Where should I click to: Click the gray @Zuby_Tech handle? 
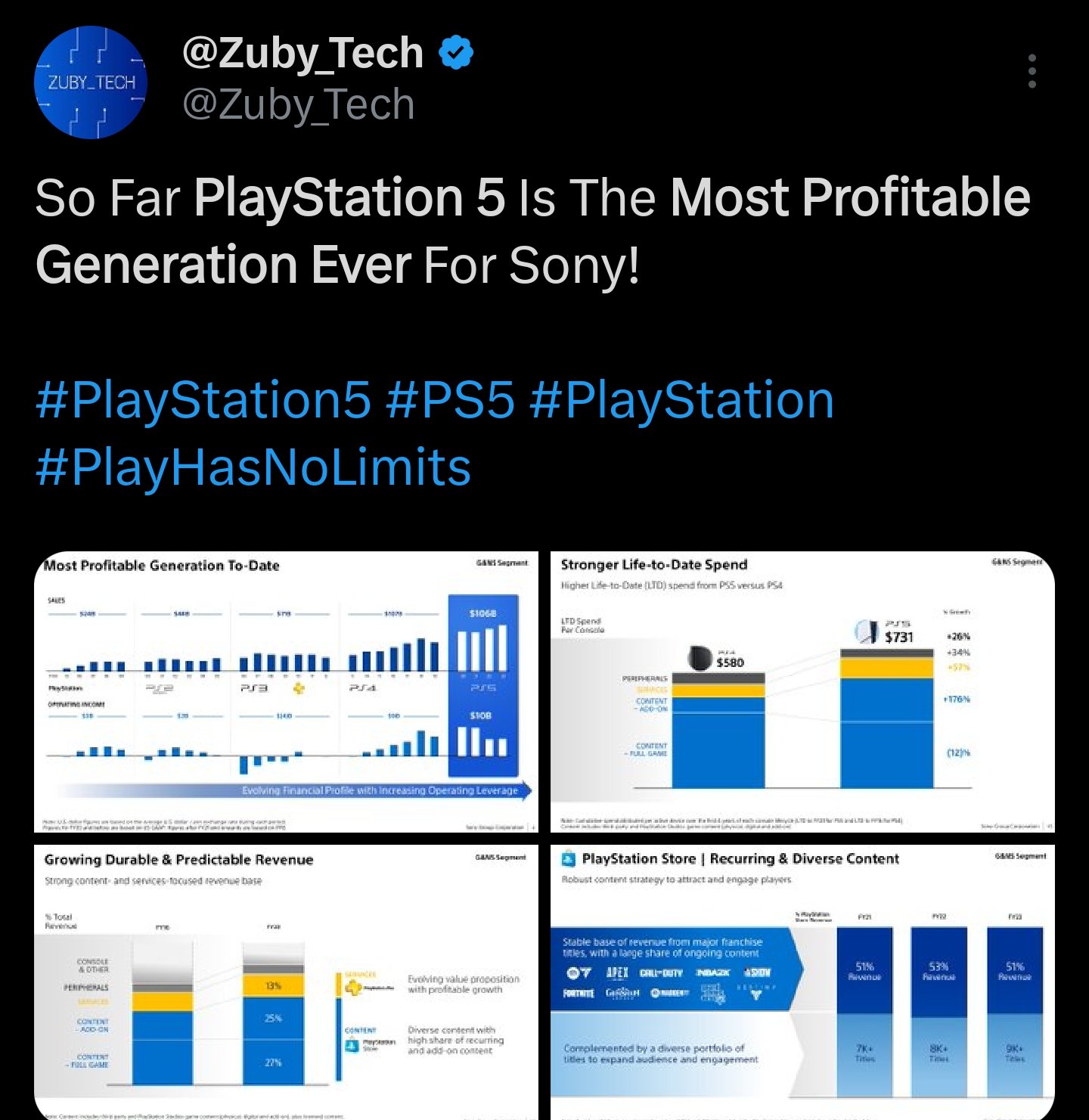299,104
